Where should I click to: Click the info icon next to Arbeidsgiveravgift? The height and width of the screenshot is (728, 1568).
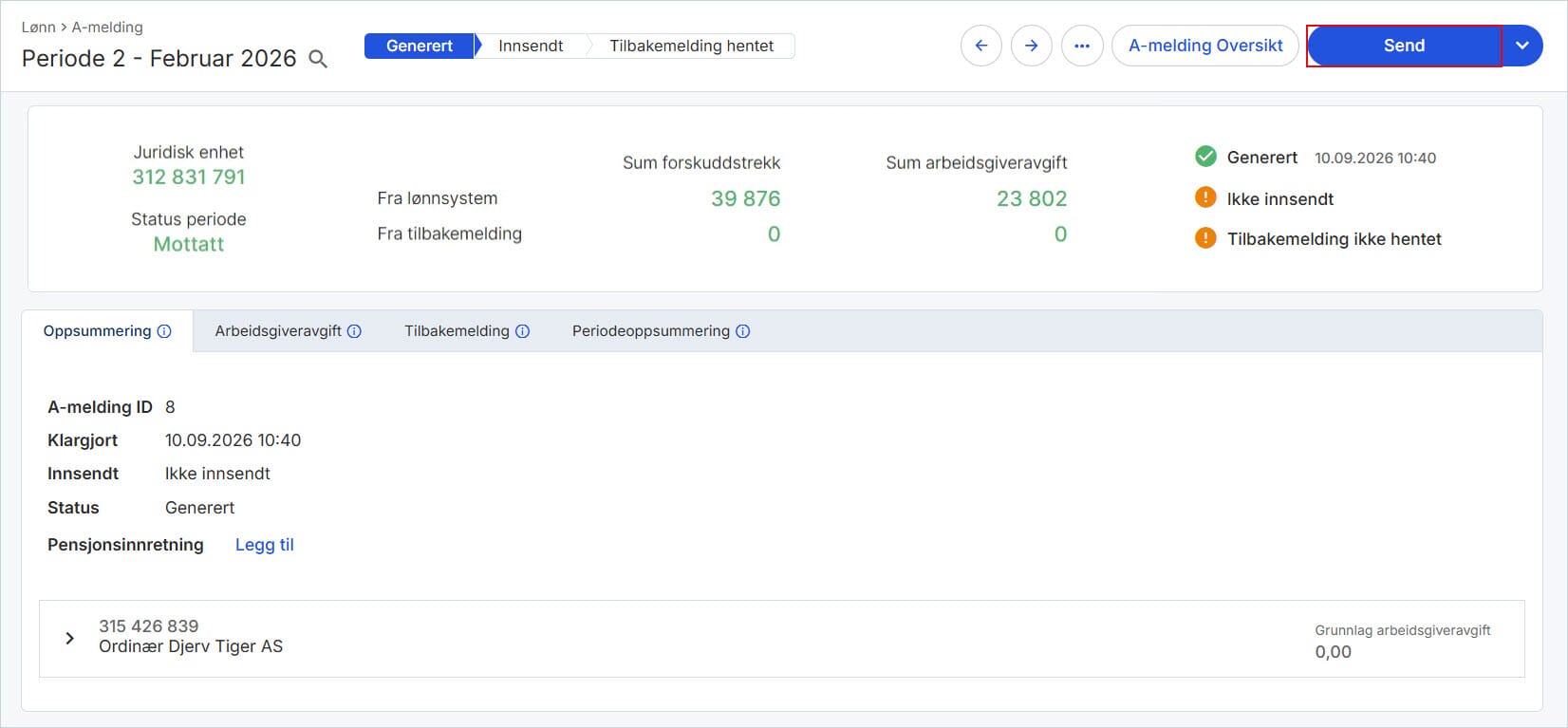(354, 331)
